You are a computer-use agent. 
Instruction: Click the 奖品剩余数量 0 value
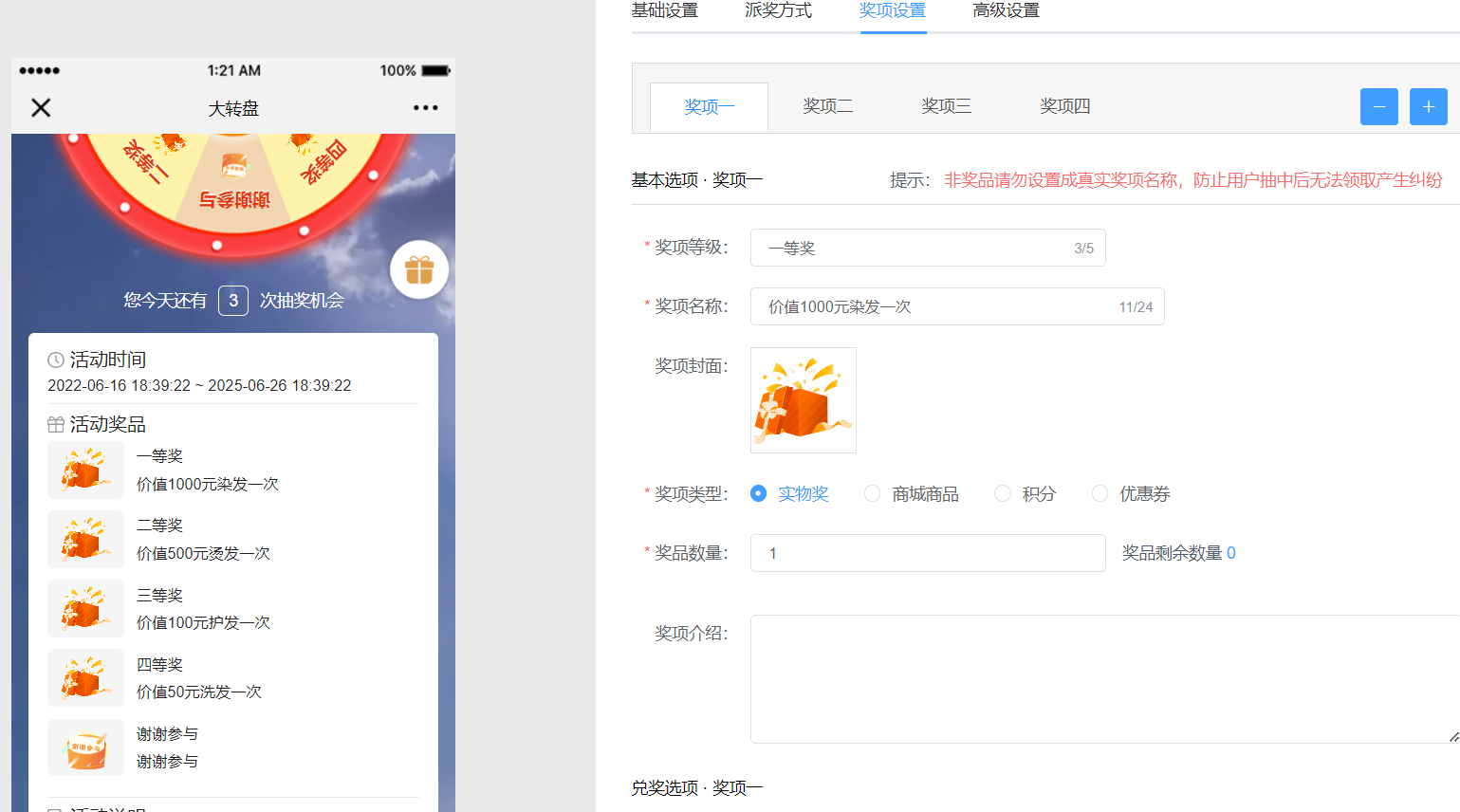[x=1231, y=553]
